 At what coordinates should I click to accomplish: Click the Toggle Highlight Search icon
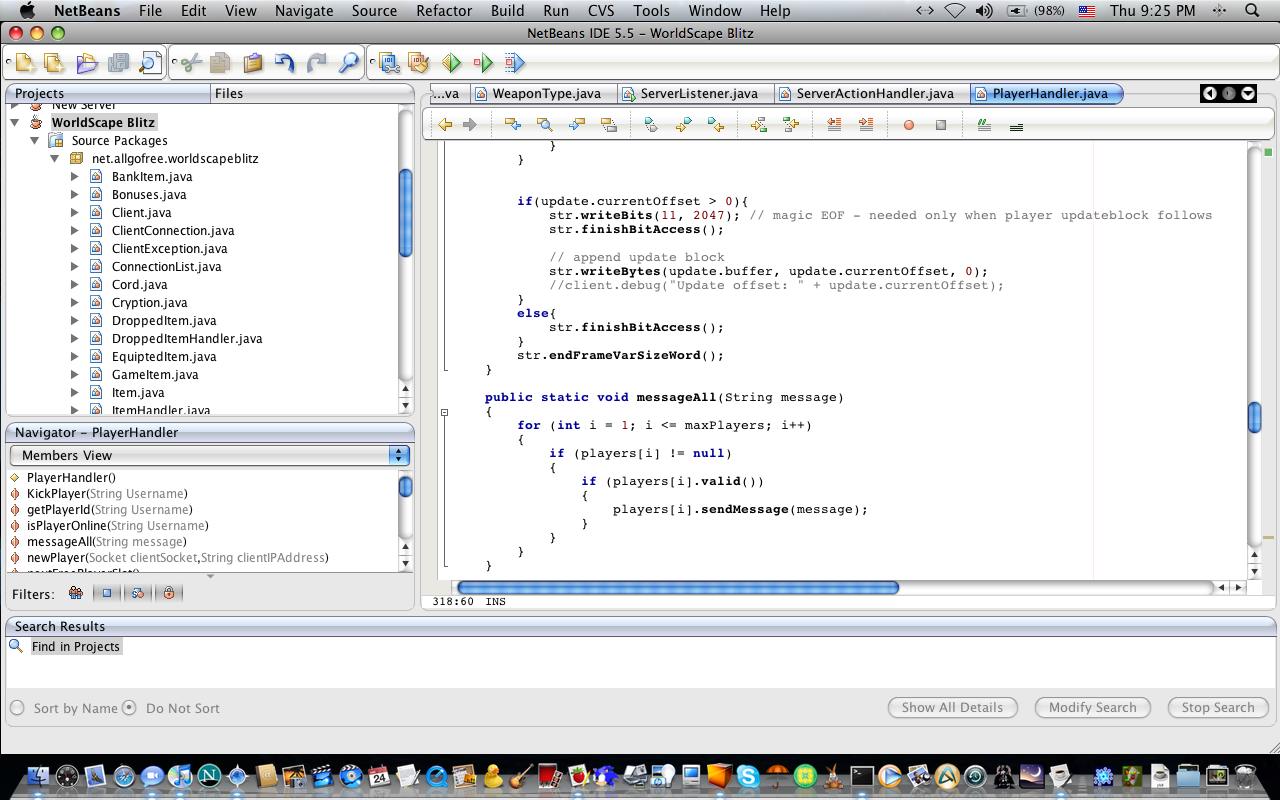coord(608,125)
